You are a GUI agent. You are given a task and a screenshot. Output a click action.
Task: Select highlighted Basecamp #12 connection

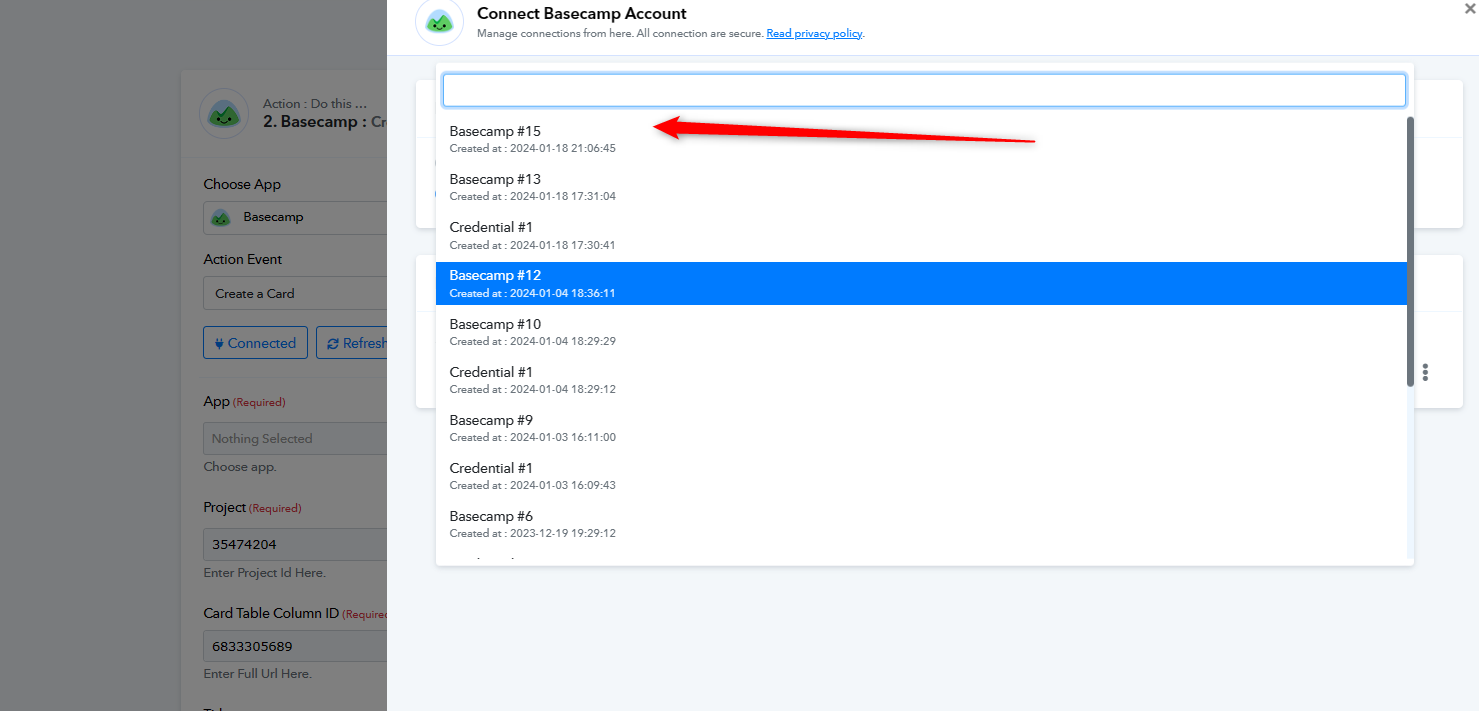921,283
